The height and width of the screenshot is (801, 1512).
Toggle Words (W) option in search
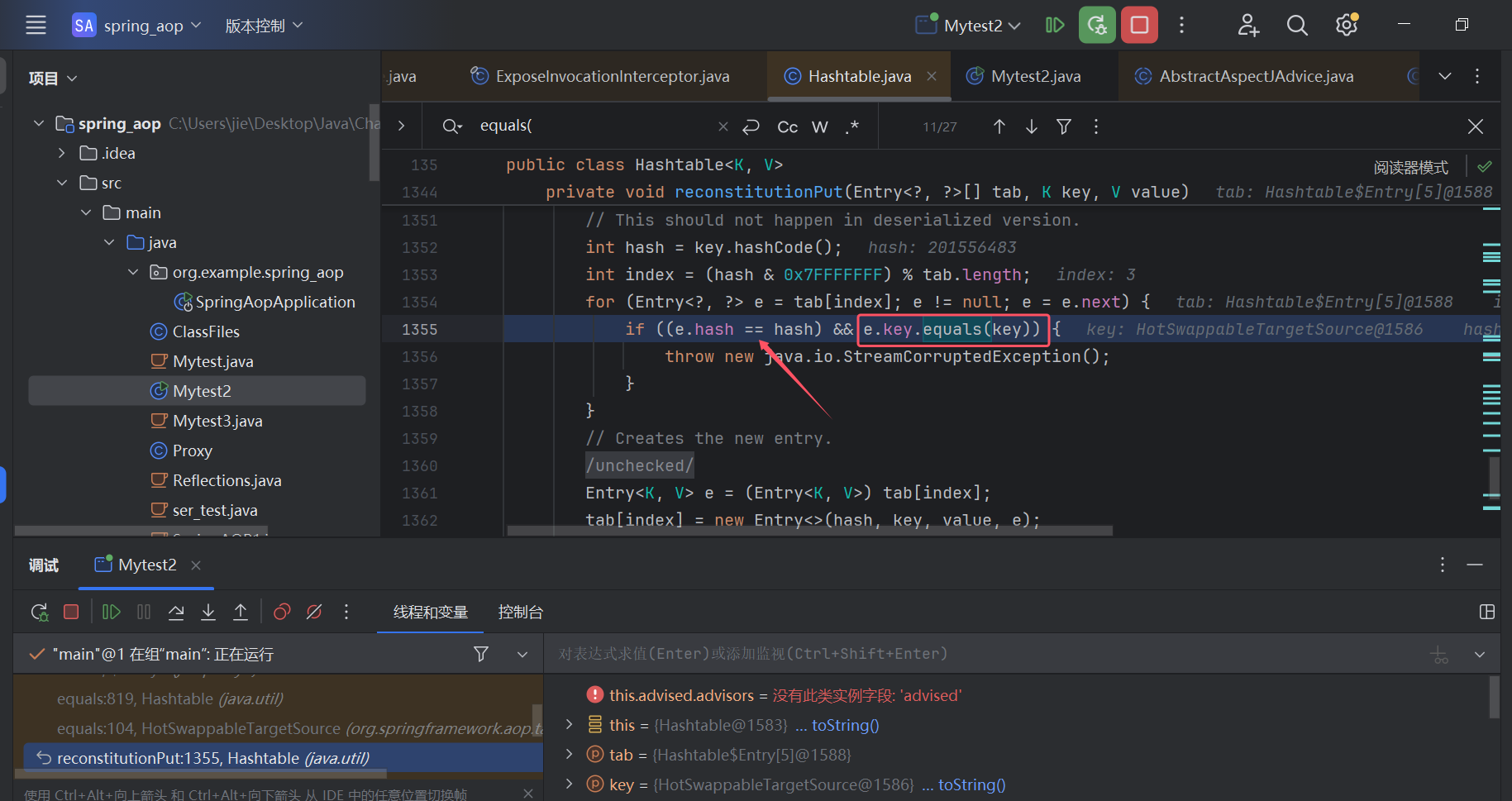click(820, 126)
